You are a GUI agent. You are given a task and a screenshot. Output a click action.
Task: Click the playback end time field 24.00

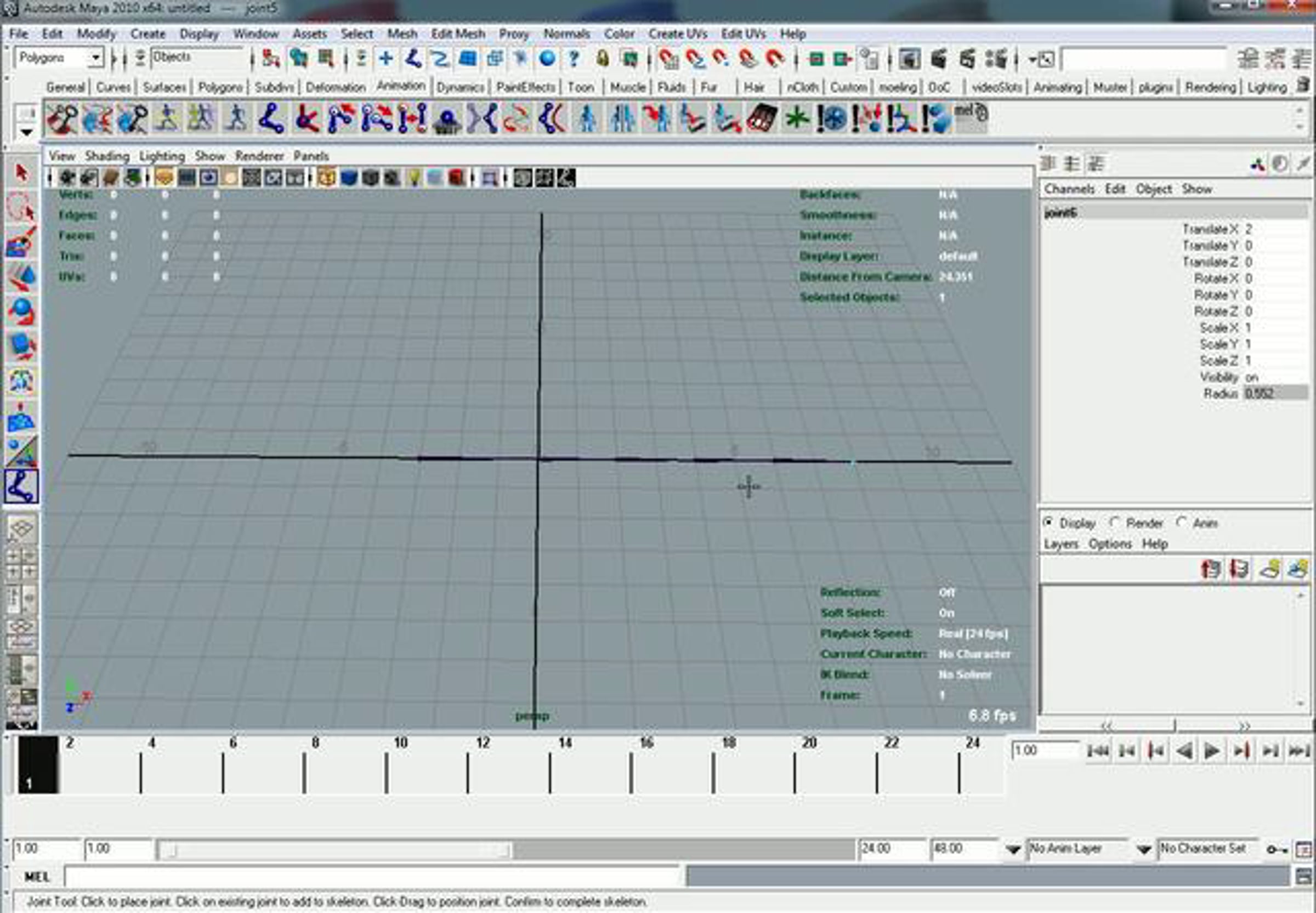point(892,849)
